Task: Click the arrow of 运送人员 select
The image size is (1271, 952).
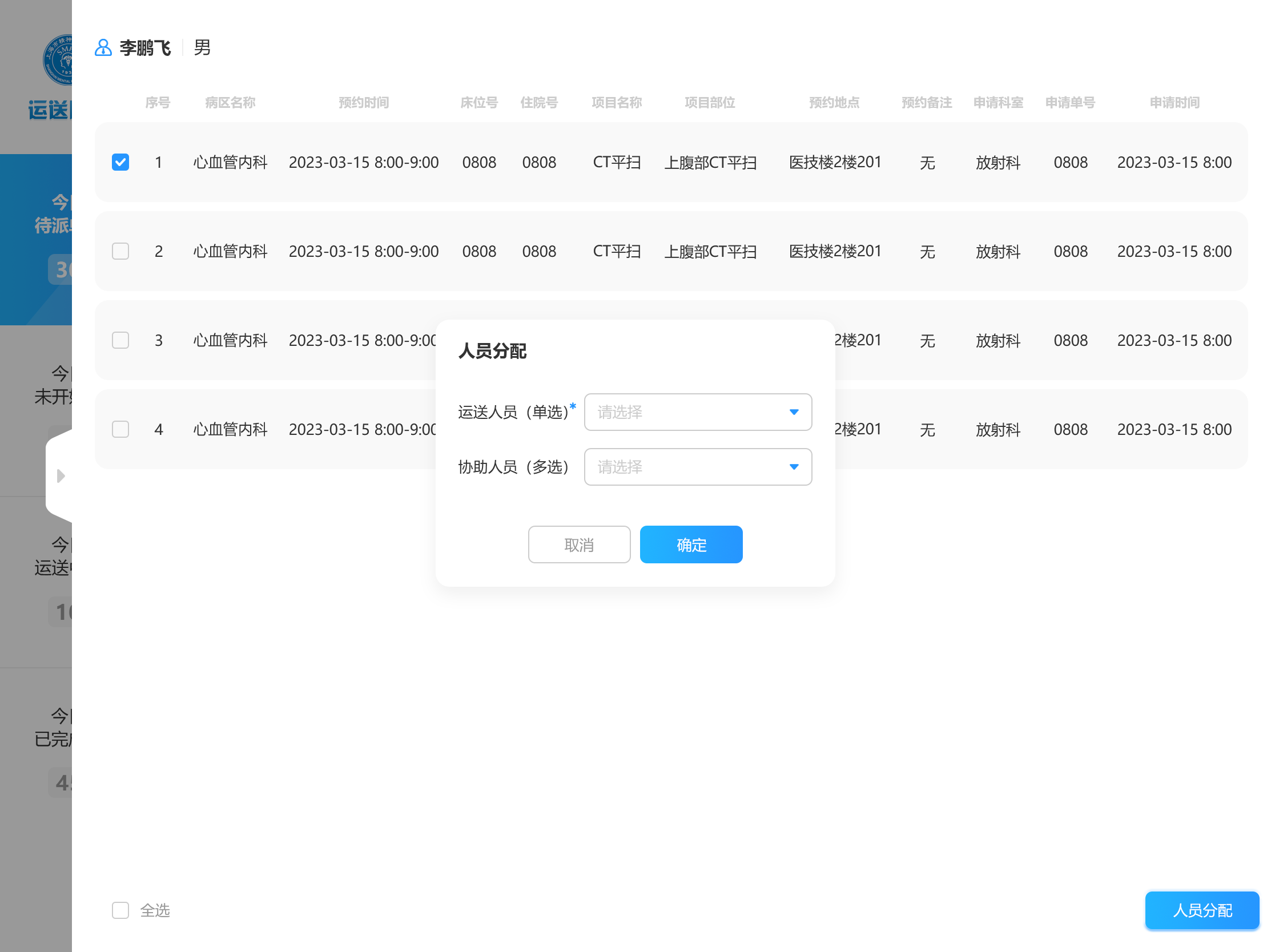Action: pyautogui.click(x=794, y=412)
